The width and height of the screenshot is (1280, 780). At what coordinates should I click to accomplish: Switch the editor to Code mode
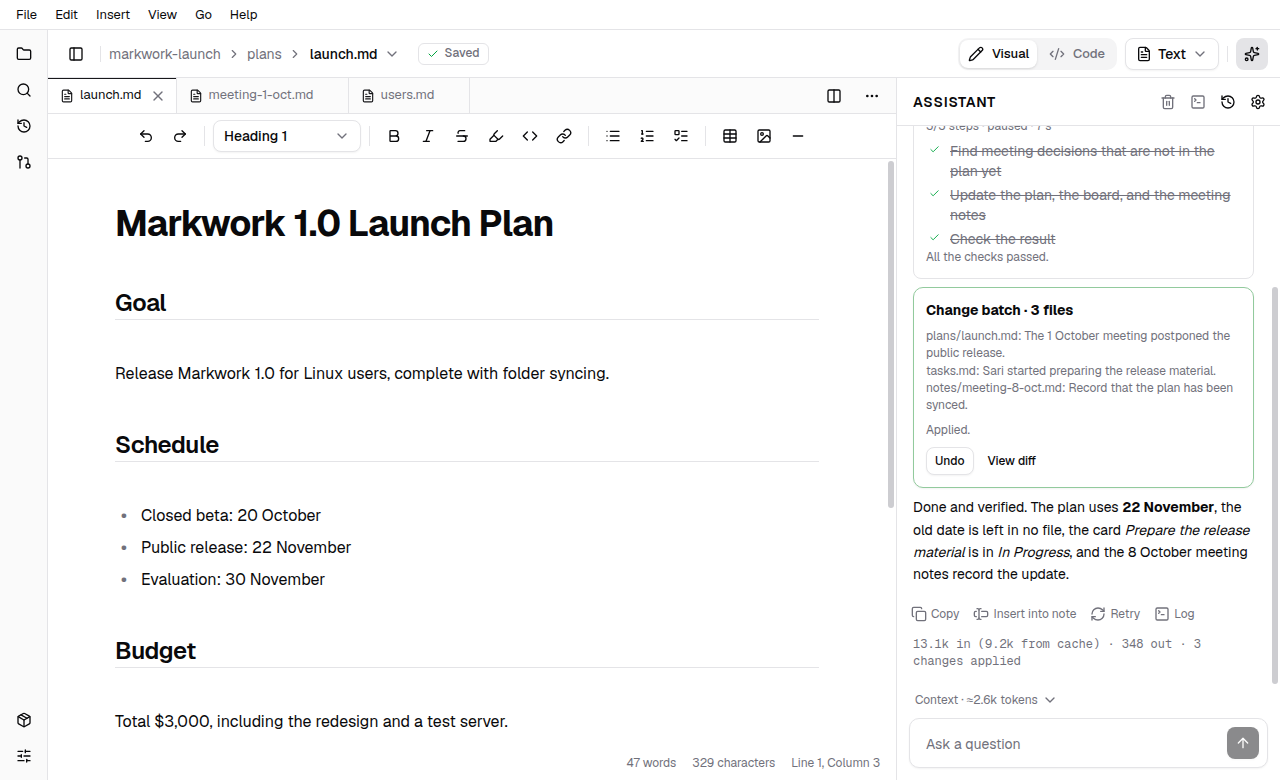pyautogui.click(x=1077, y=54)
